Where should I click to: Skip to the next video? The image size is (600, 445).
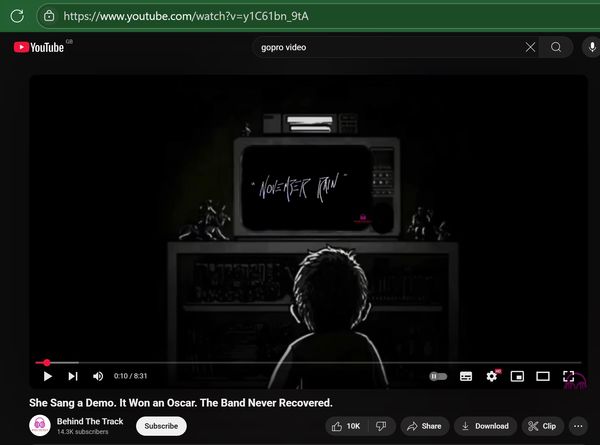tap(73, 376)
